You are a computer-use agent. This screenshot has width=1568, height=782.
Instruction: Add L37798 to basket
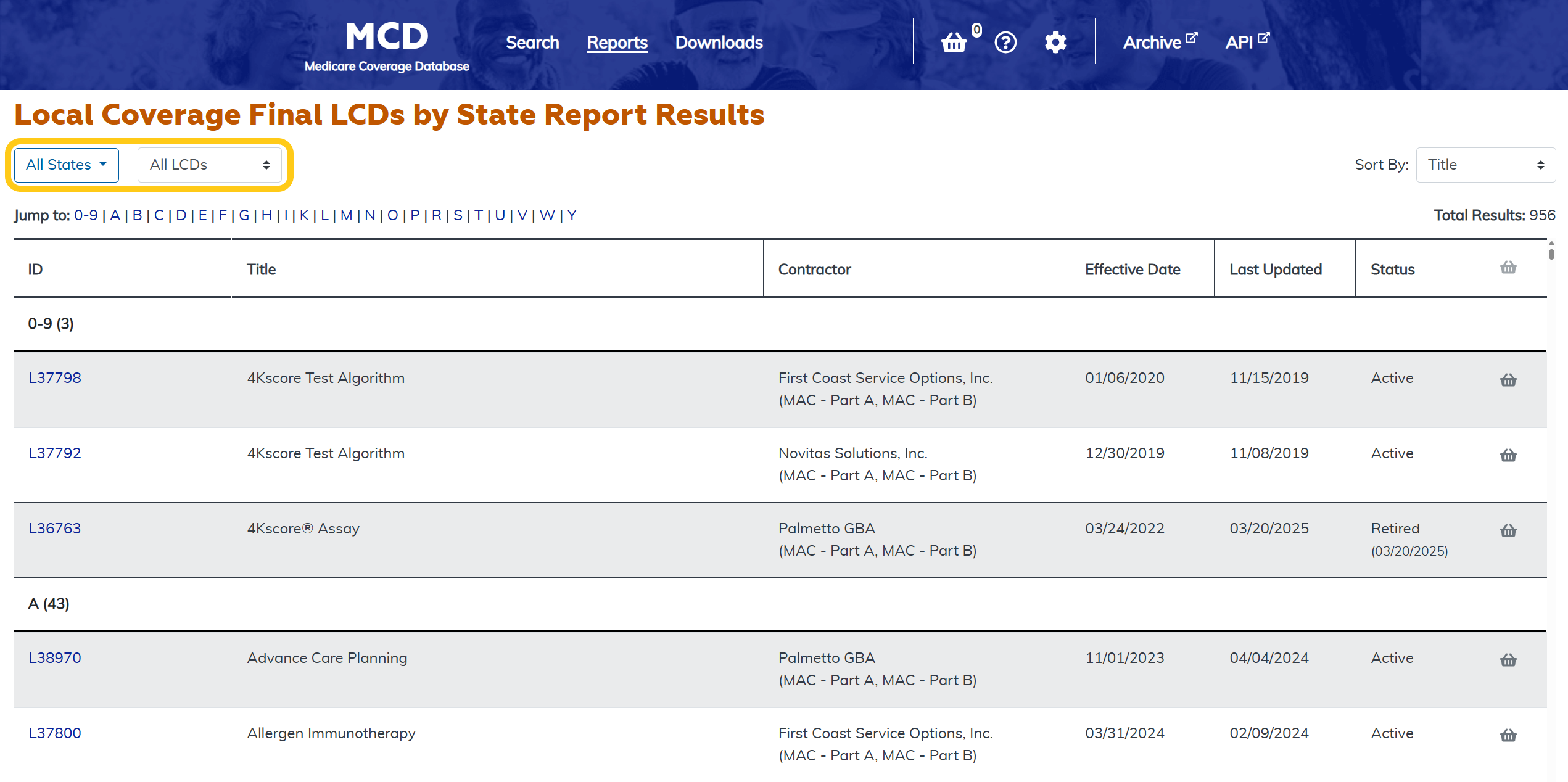[1508, 380]
